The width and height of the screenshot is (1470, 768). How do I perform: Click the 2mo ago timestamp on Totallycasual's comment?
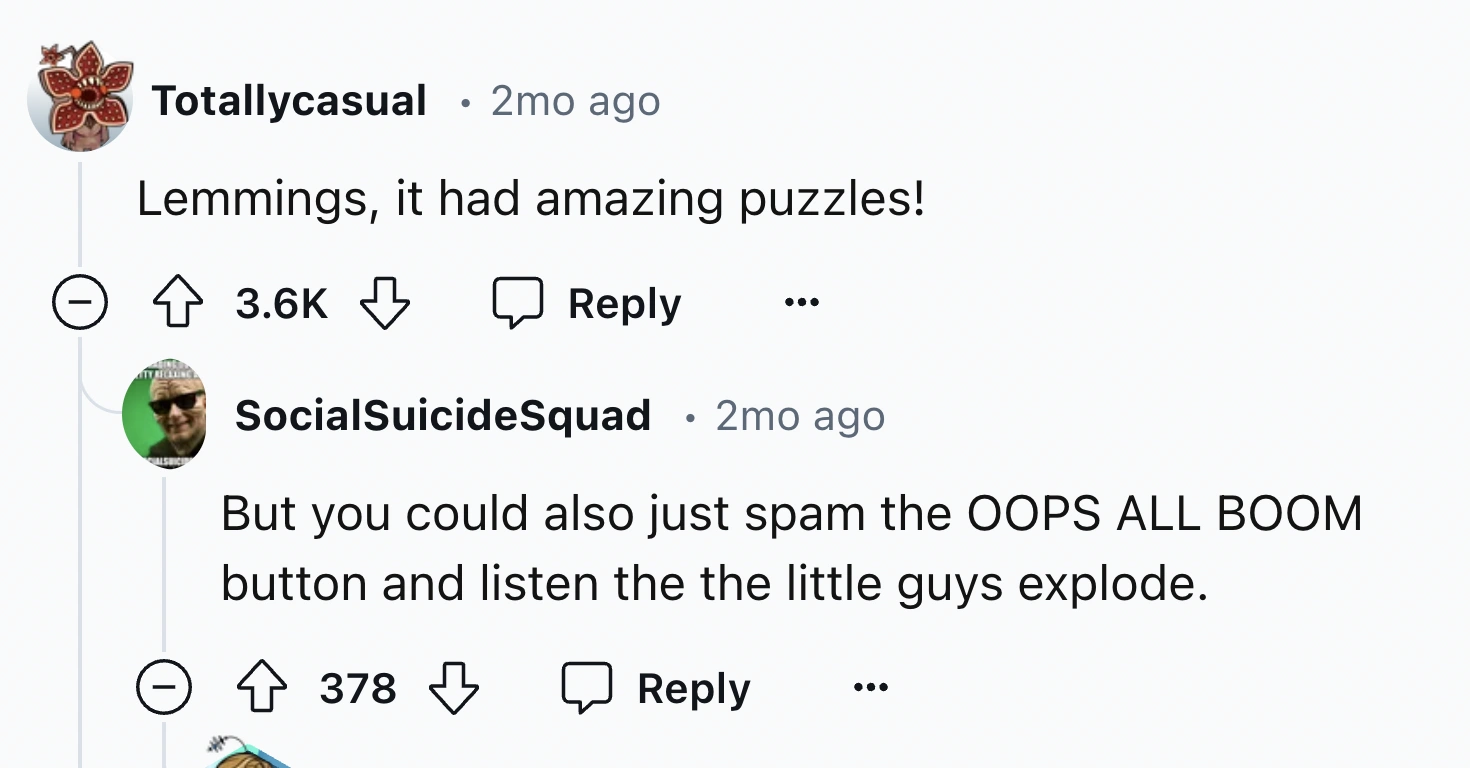click(576, 101)
